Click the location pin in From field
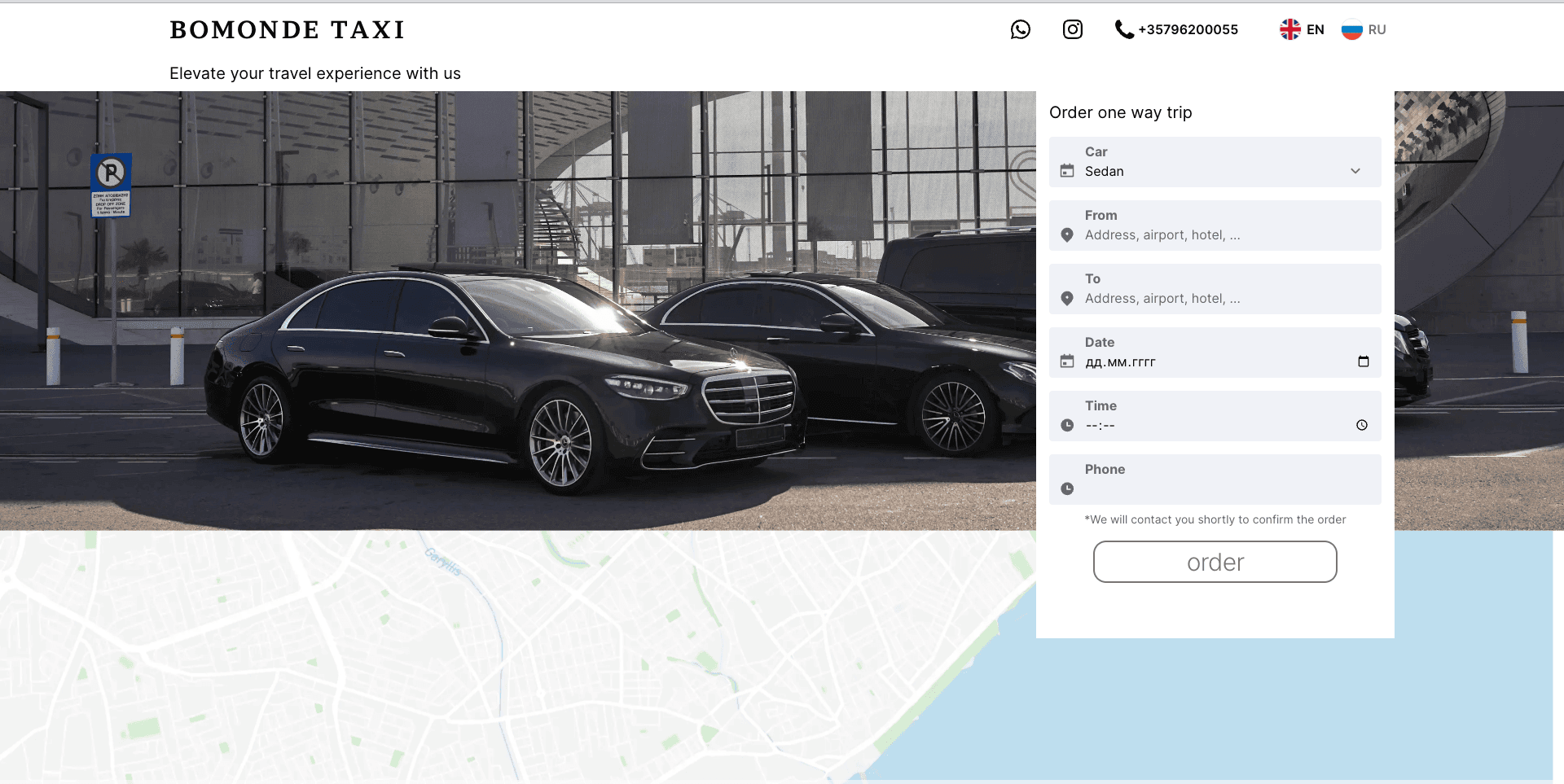 (x=1067, y=235)
